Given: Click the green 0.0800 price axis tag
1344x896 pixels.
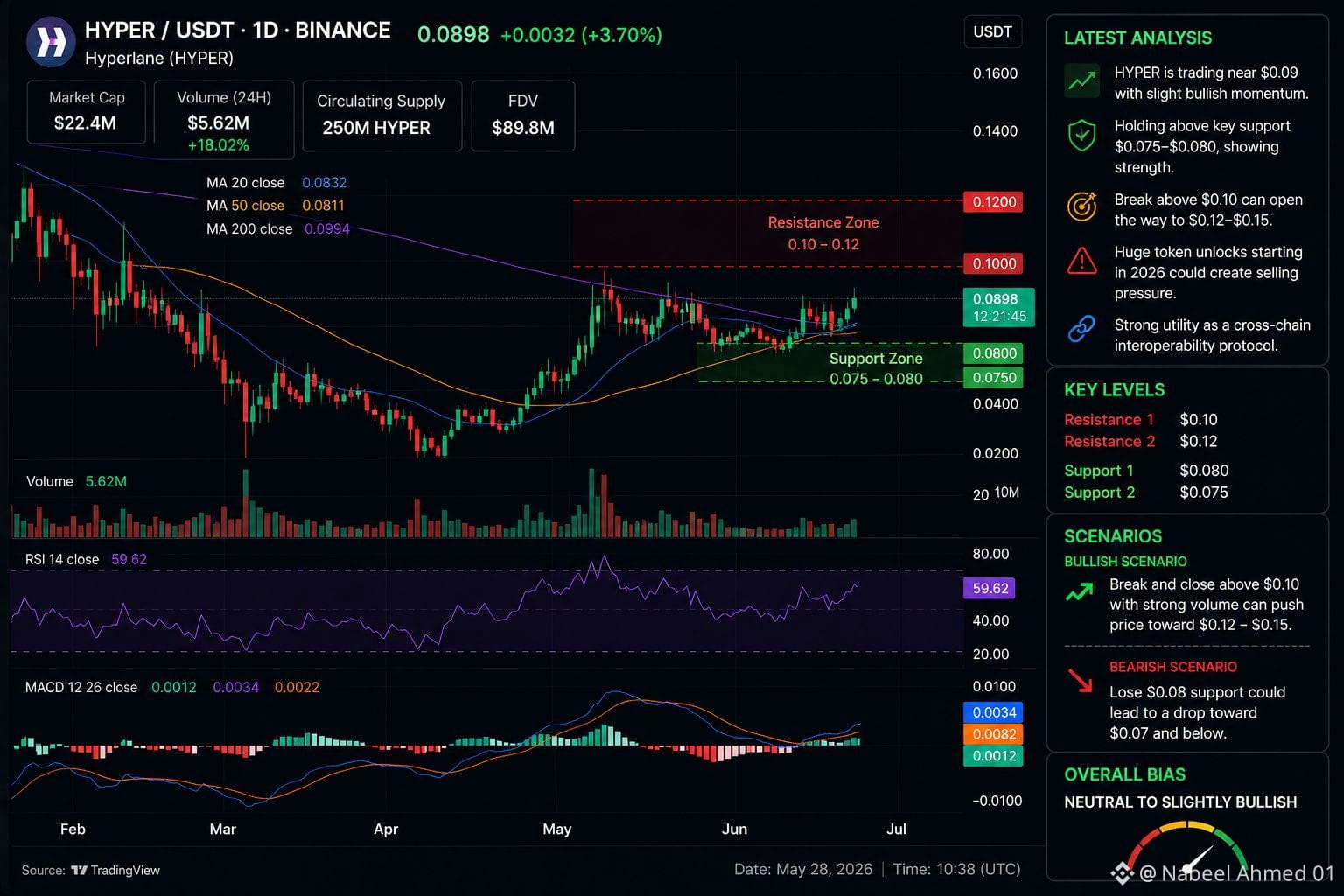Looking at the screenshot, I should [993, 353].
